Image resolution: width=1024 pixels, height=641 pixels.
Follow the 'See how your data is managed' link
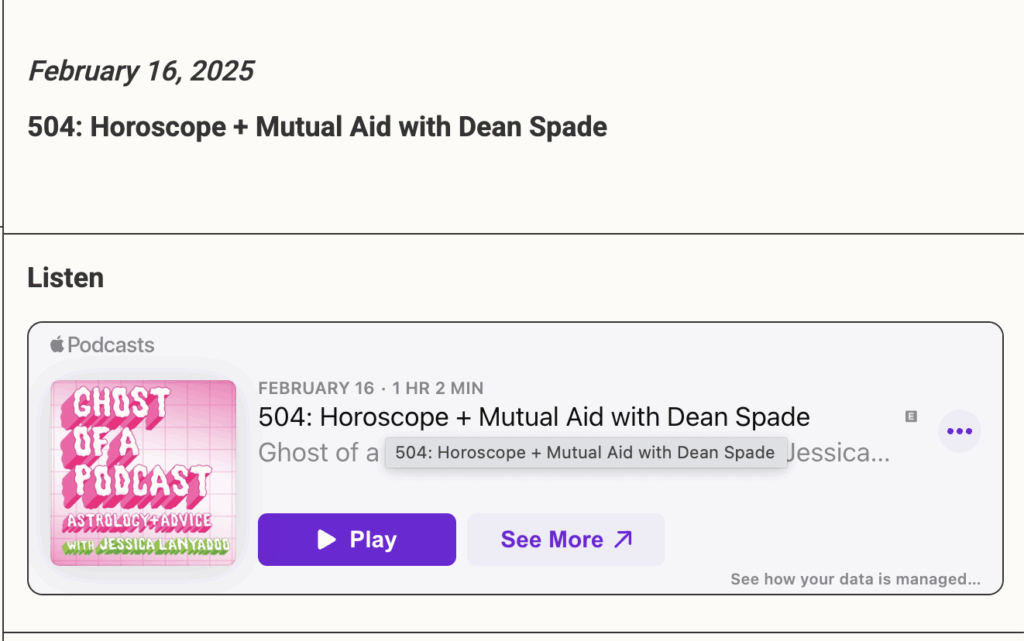pos(855,579)
